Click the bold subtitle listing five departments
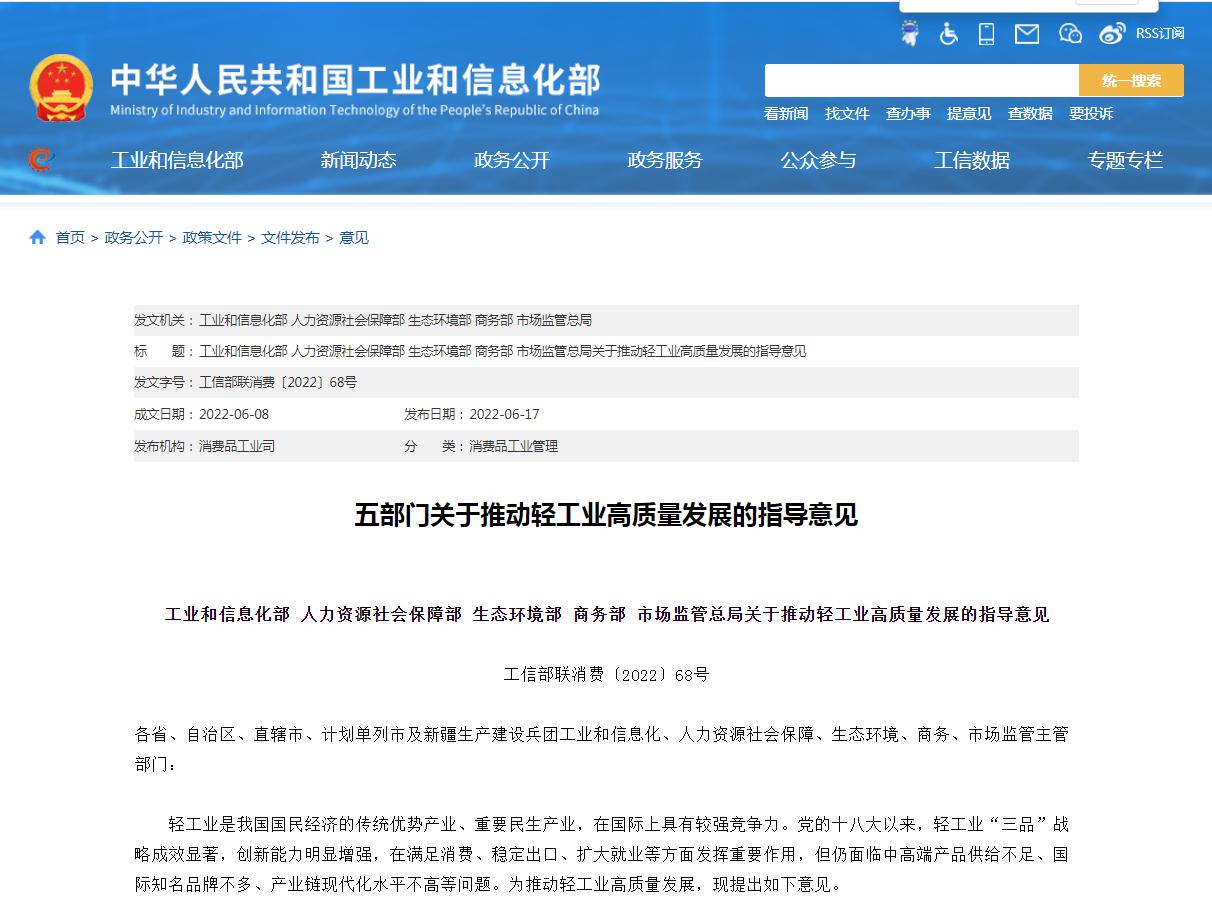 (607, 614)
